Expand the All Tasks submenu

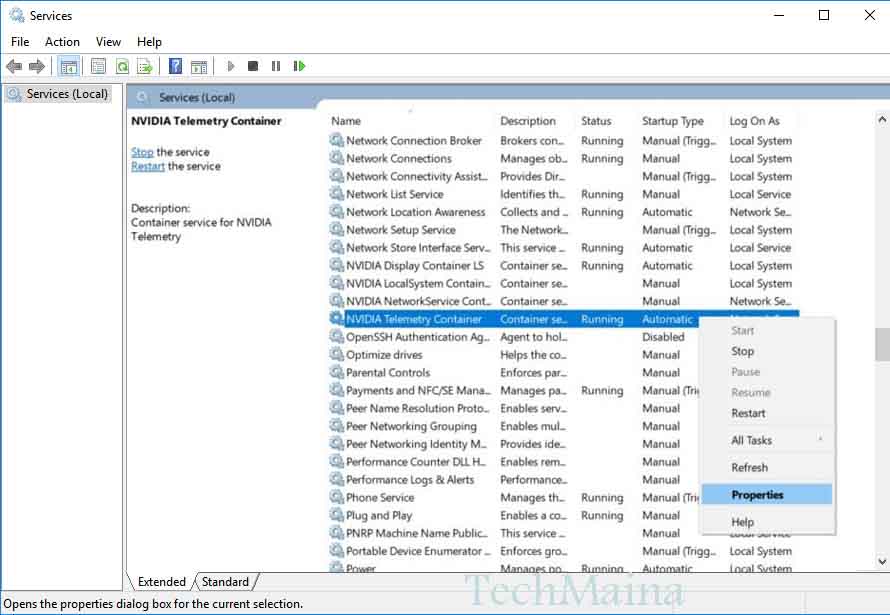[x=752, y=440]
